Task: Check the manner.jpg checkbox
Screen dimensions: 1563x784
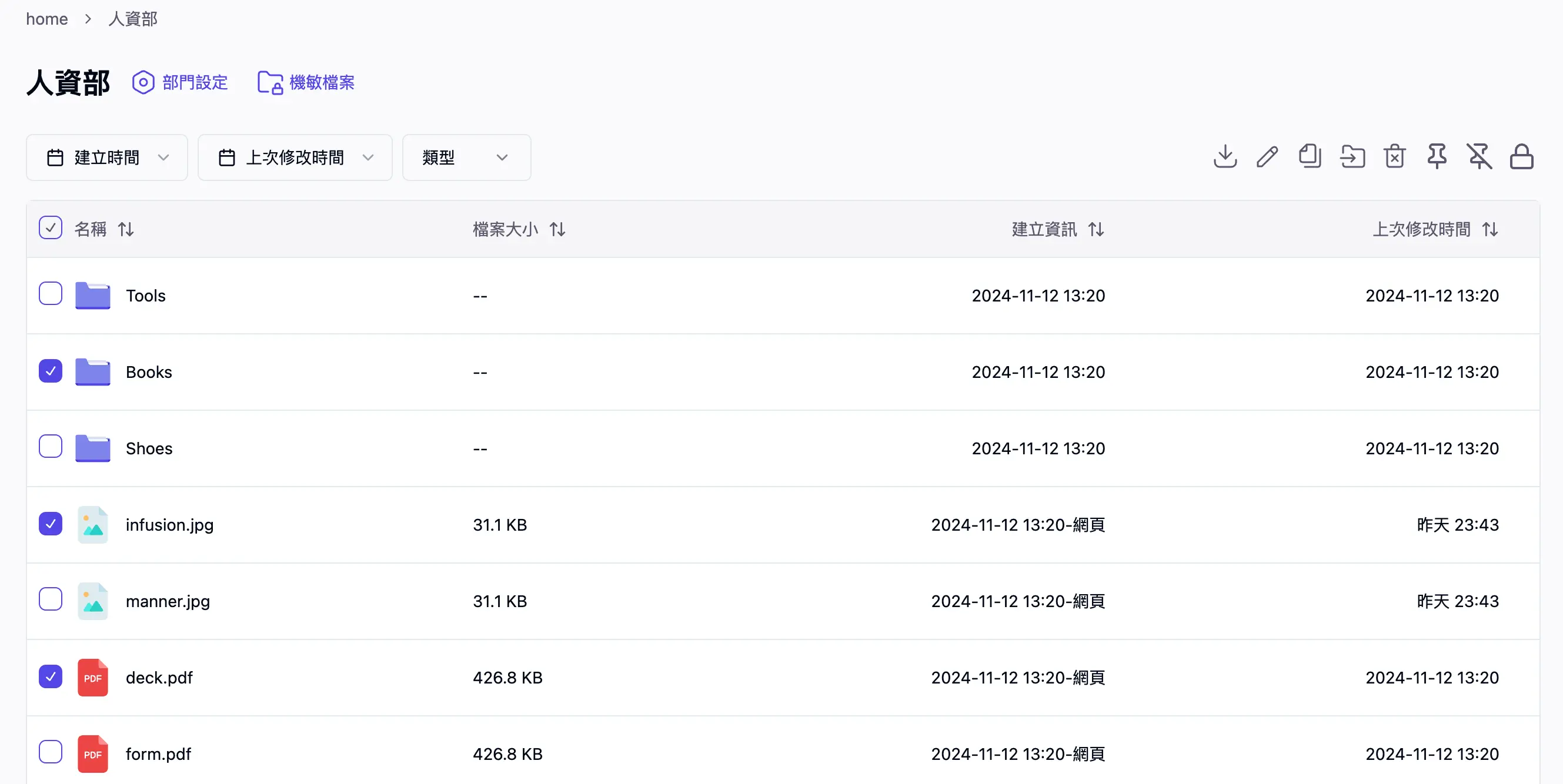Action: (51, 599)
